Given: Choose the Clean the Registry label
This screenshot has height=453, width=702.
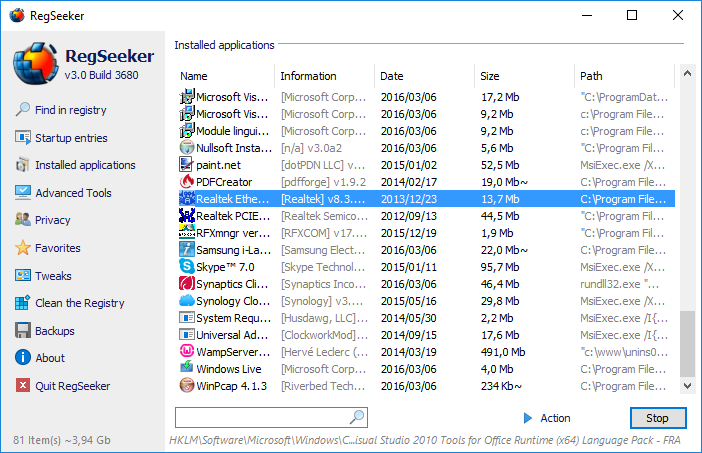Looking at the screenshot, I should (x=80, y=303).
